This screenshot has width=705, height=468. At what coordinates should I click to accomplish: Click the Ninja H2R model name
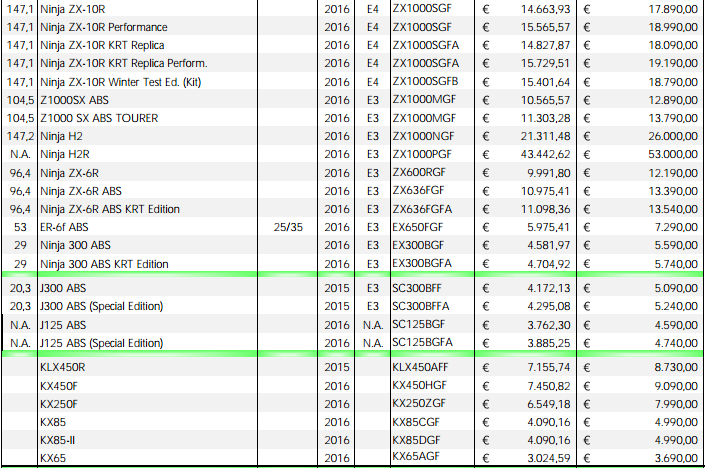(x=65, y=154)
